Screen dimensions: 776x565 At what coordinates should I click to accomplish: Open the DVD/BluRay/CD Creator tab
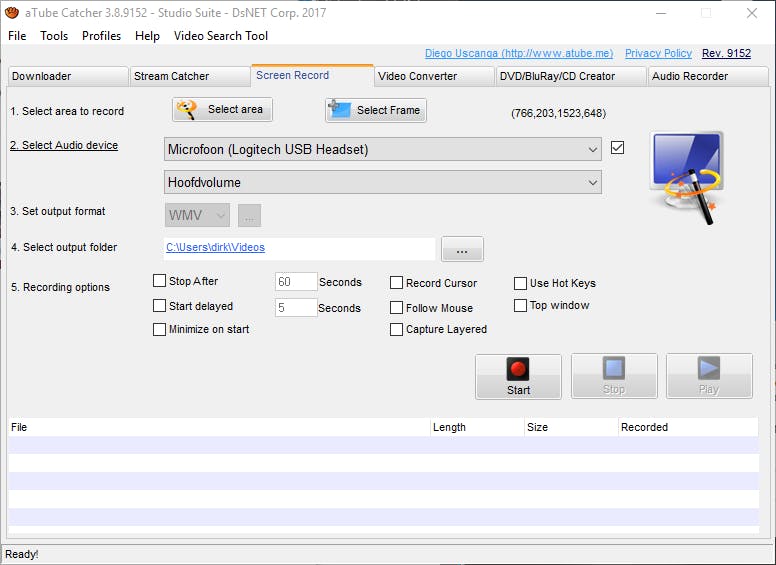(572, 76)
